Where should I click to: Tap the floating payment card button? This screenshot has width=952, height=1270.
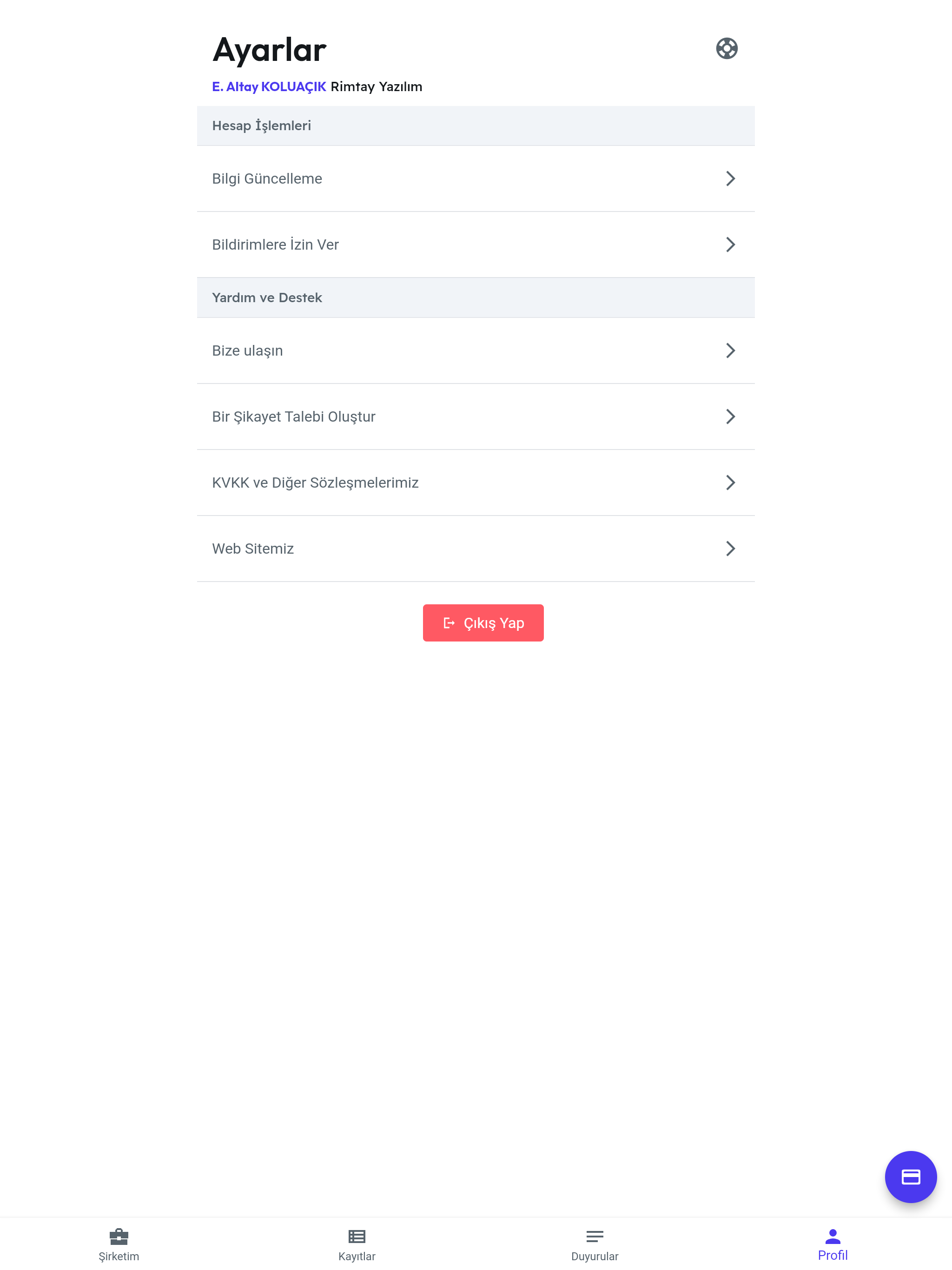coord(910,1177)
